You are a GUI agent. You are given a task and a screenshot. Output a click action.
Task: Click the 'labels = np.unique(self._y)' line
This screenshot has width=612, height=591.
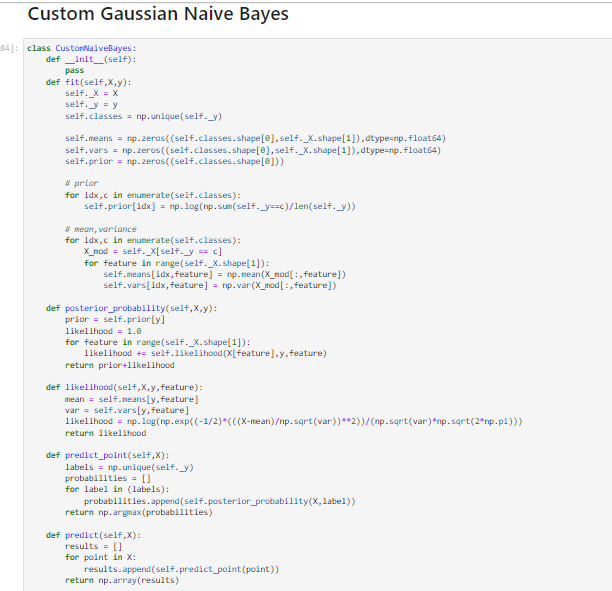129,467
